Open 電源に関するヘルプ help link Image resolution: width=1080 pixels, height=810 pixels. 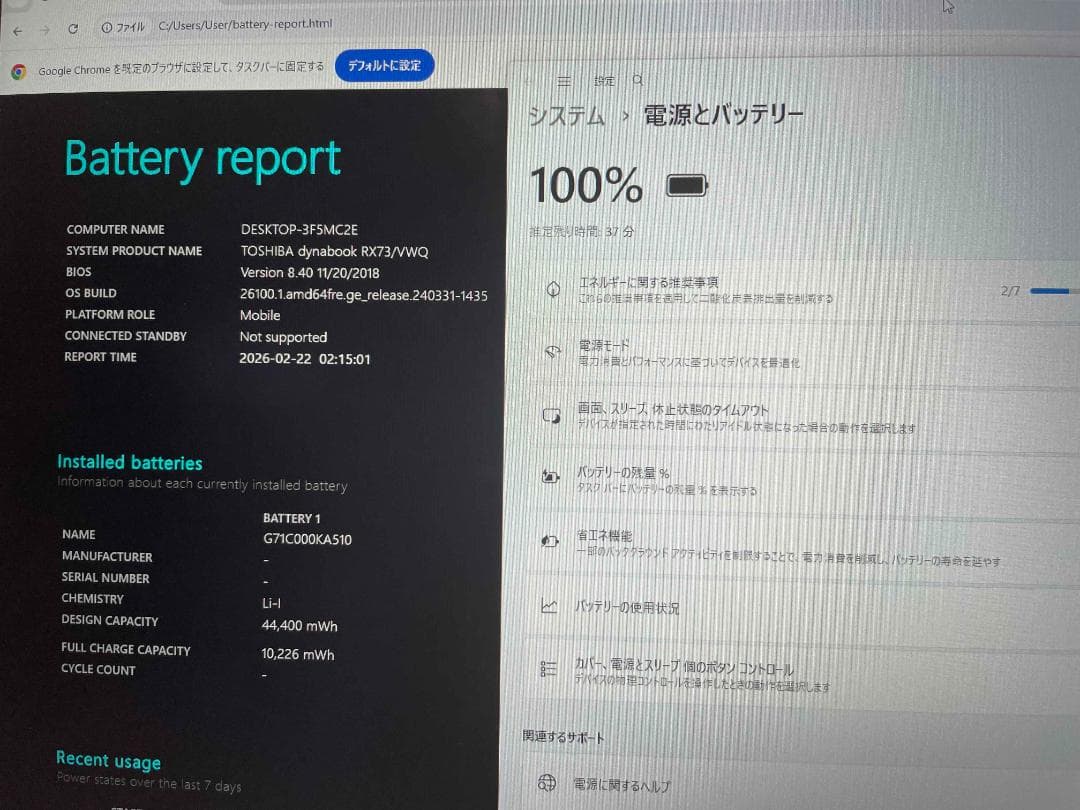coord(621,785)
